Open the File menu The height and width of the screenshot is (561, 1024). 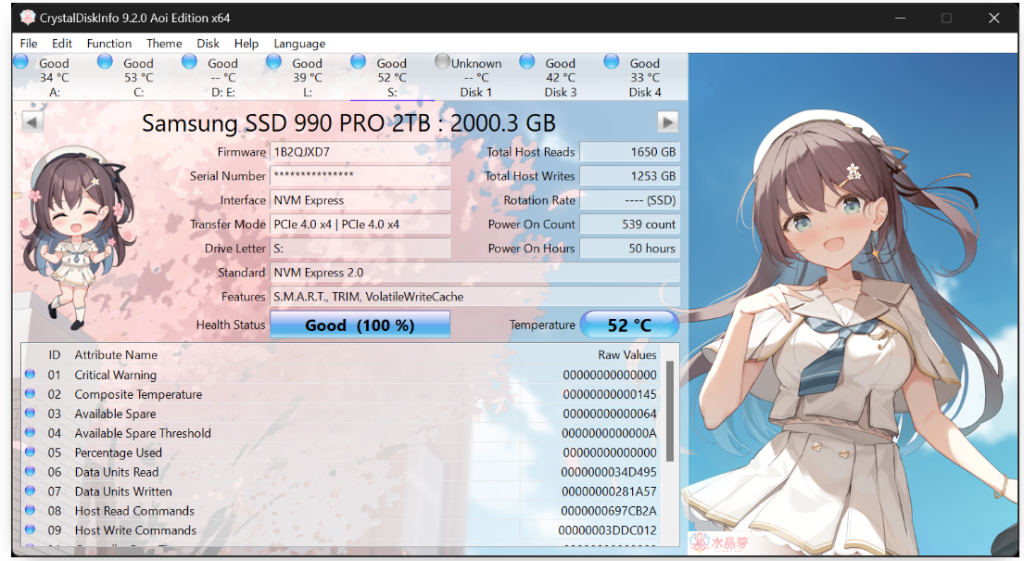tap(28, 43)
